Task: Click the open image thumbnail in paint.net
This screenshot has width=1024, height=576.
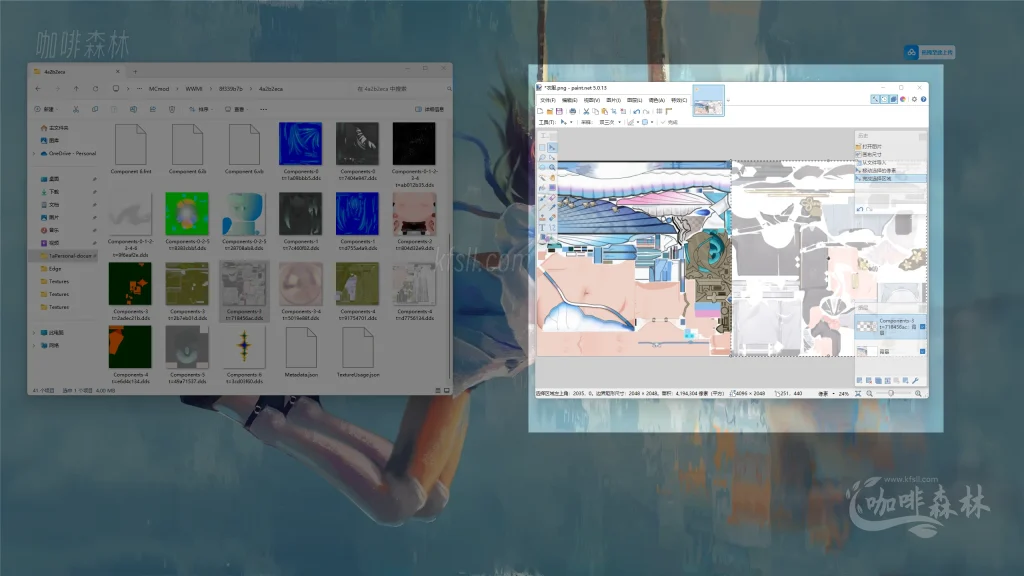Action: coord(709,101)
